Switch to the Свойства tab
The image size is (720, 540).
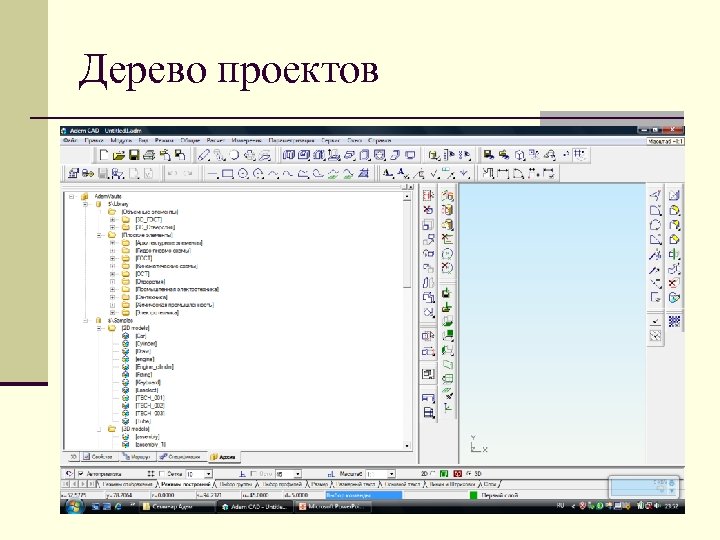tap(97, 457)
